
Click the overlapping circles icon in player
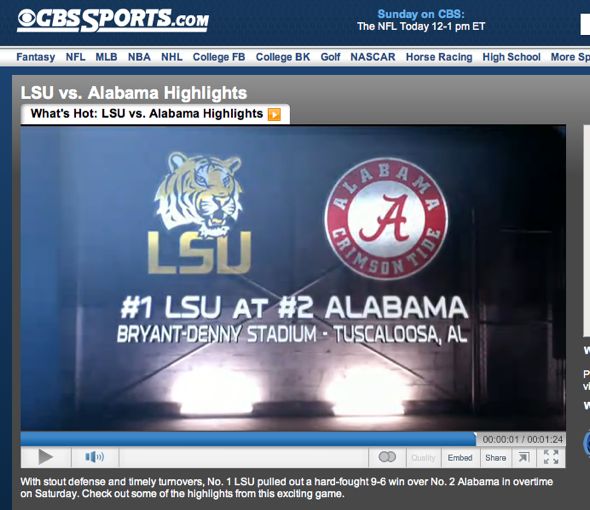(x=387, y=457)
